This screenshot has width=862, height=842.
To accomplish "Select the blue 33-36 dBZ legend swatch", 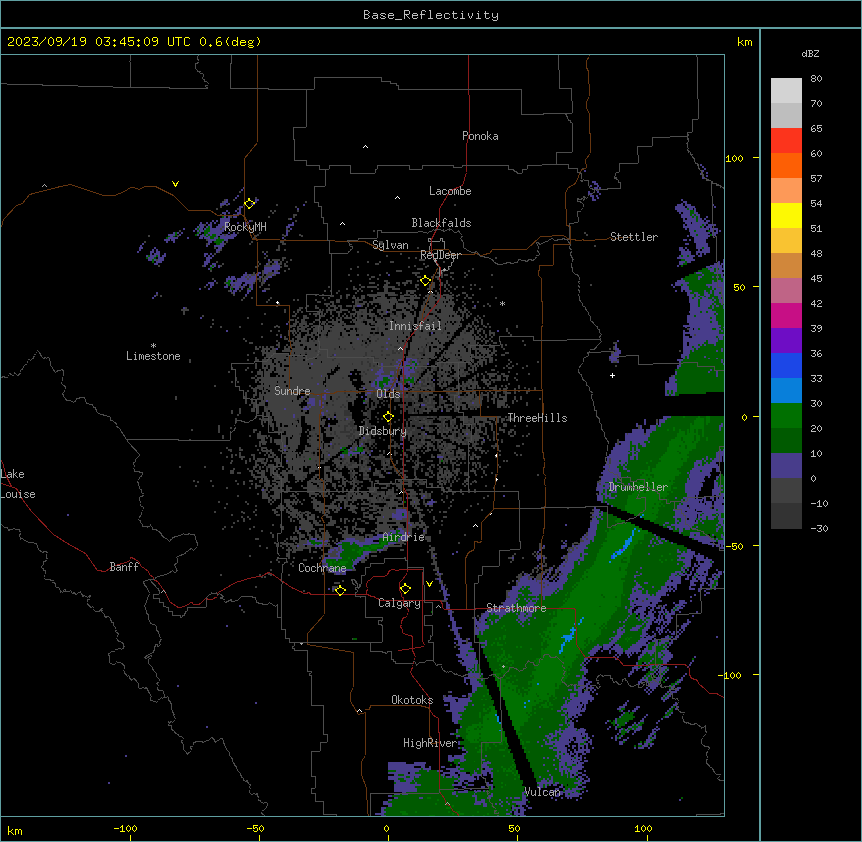I will point(786,365).
